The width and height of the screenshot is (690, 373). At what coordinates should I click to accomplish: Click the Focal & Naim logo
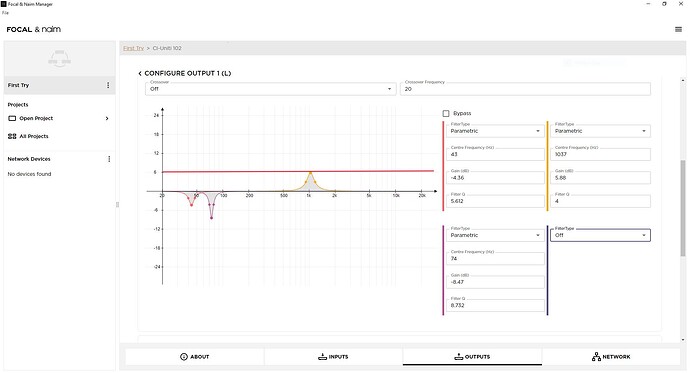pyautogui.click(x=33, y=29)
